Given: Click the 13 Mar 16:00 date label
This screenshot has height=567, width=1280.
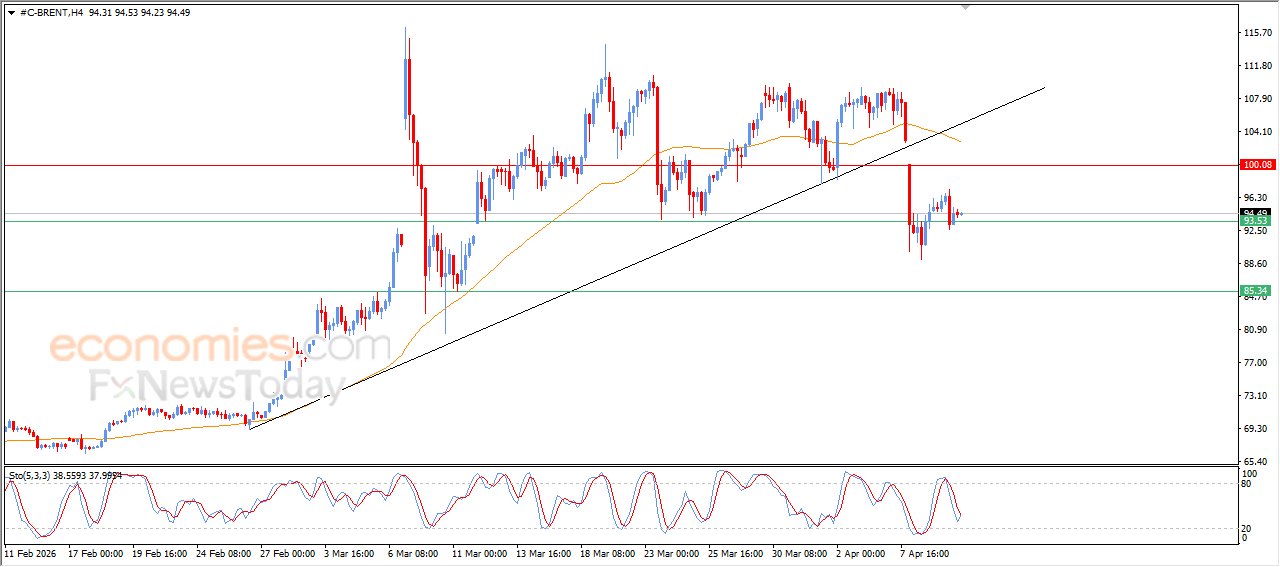Looking at the screenshot, I should coord(545,552).
